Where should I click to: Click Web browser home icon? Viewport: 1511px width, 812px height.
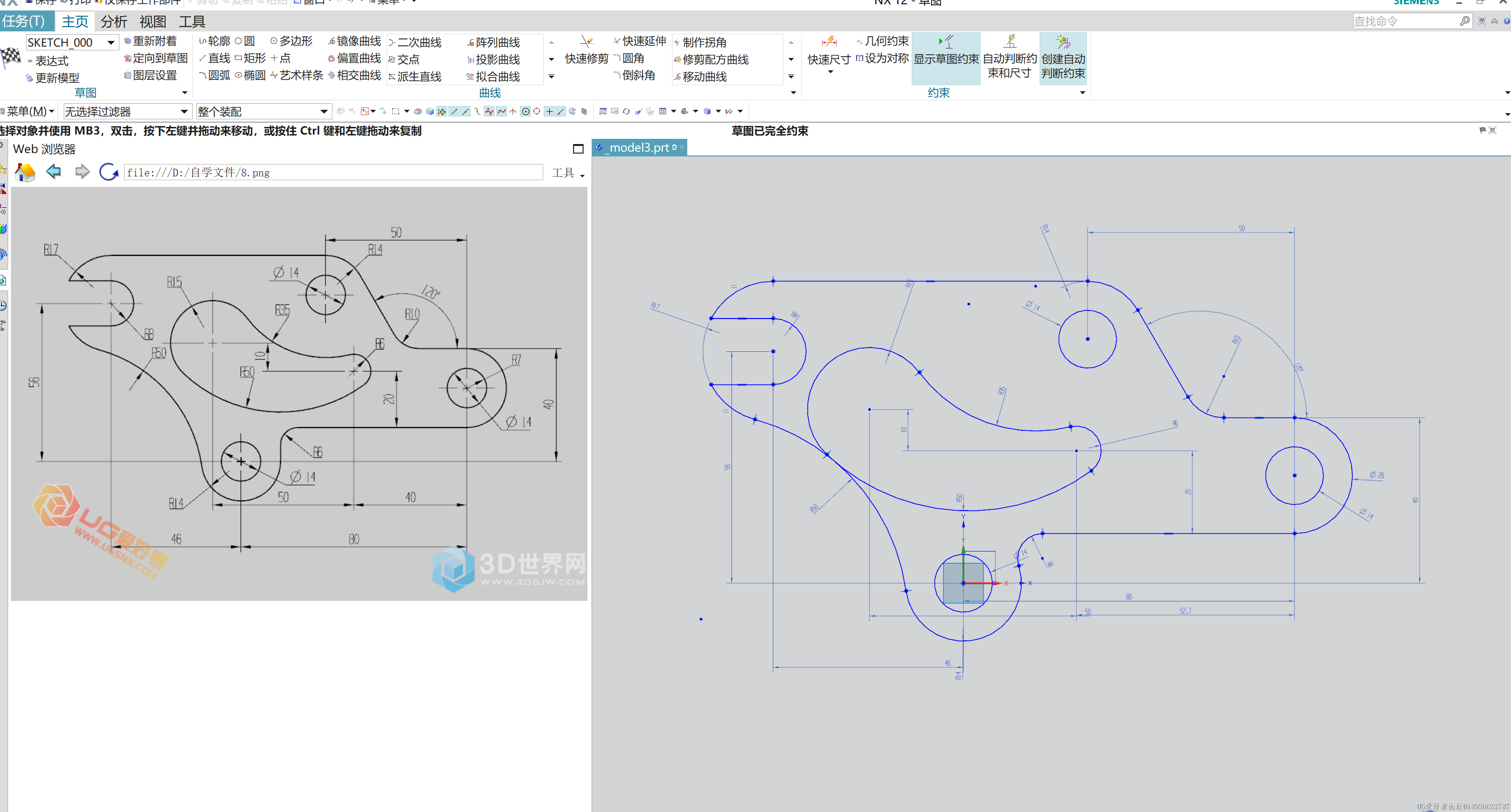(25, 173)
